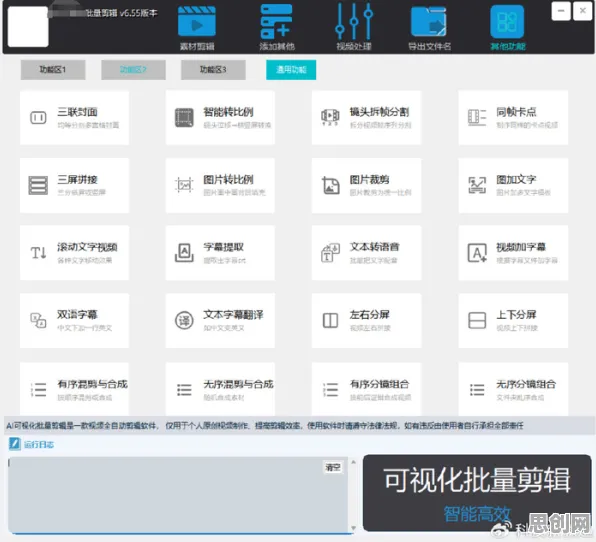Click the 三联封面 card icon

click(x=38, y=117)
